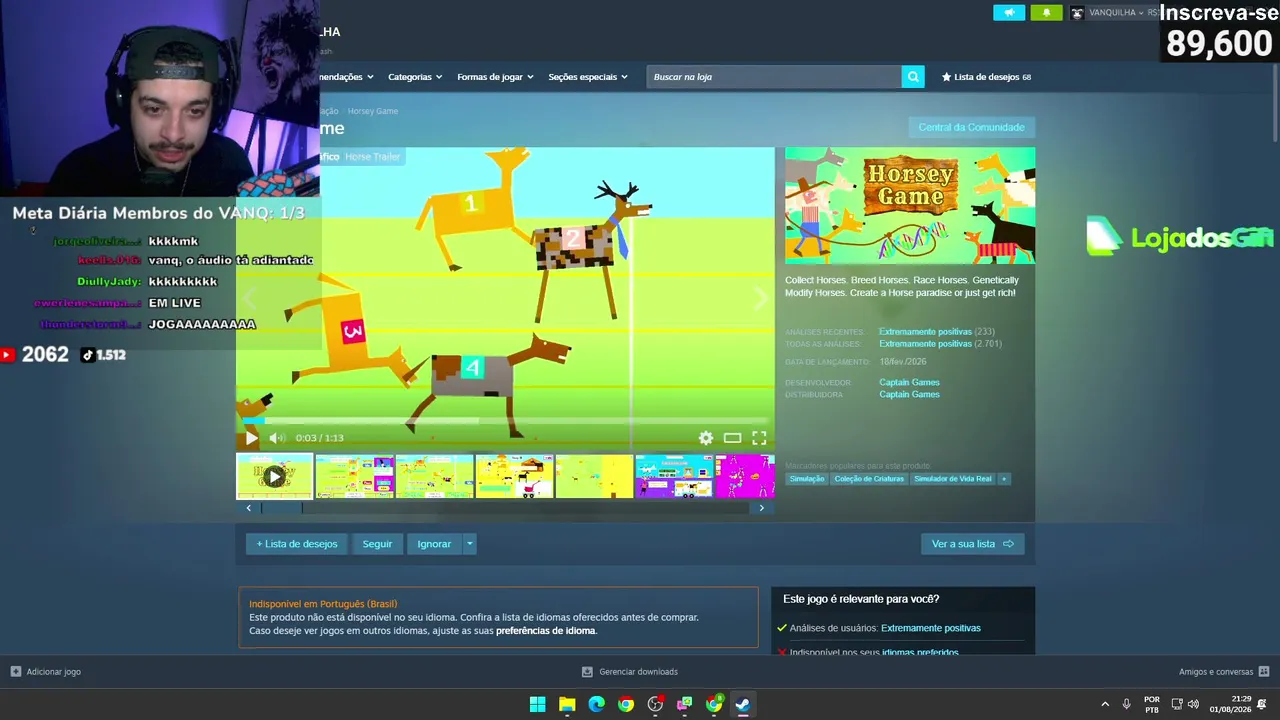
Task: Click the Adicionar jogo plus icon
Action: pyautogui.click(x=15, y=672)
